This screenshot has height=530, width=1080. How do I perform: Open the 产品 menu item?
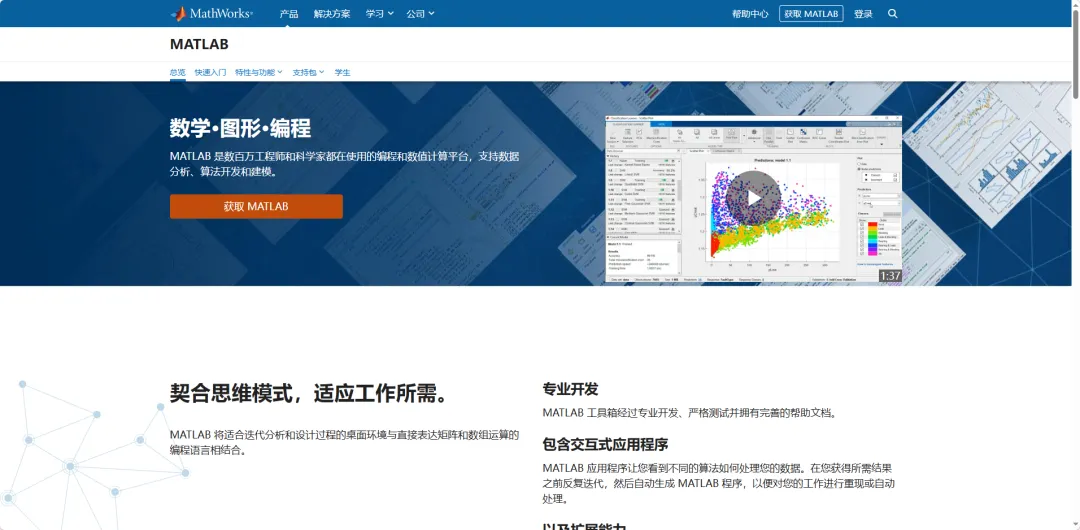(x=289, y=14)
